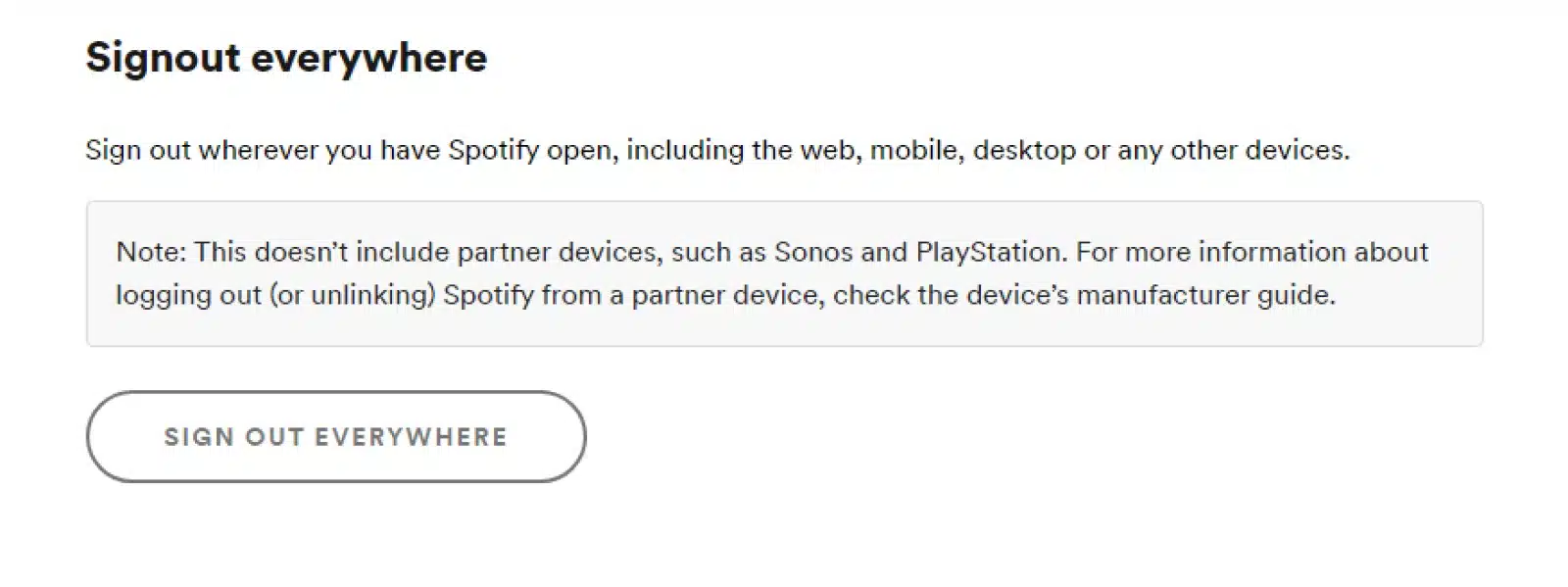Click "logging out" in the note text

[x=188, y=295]
